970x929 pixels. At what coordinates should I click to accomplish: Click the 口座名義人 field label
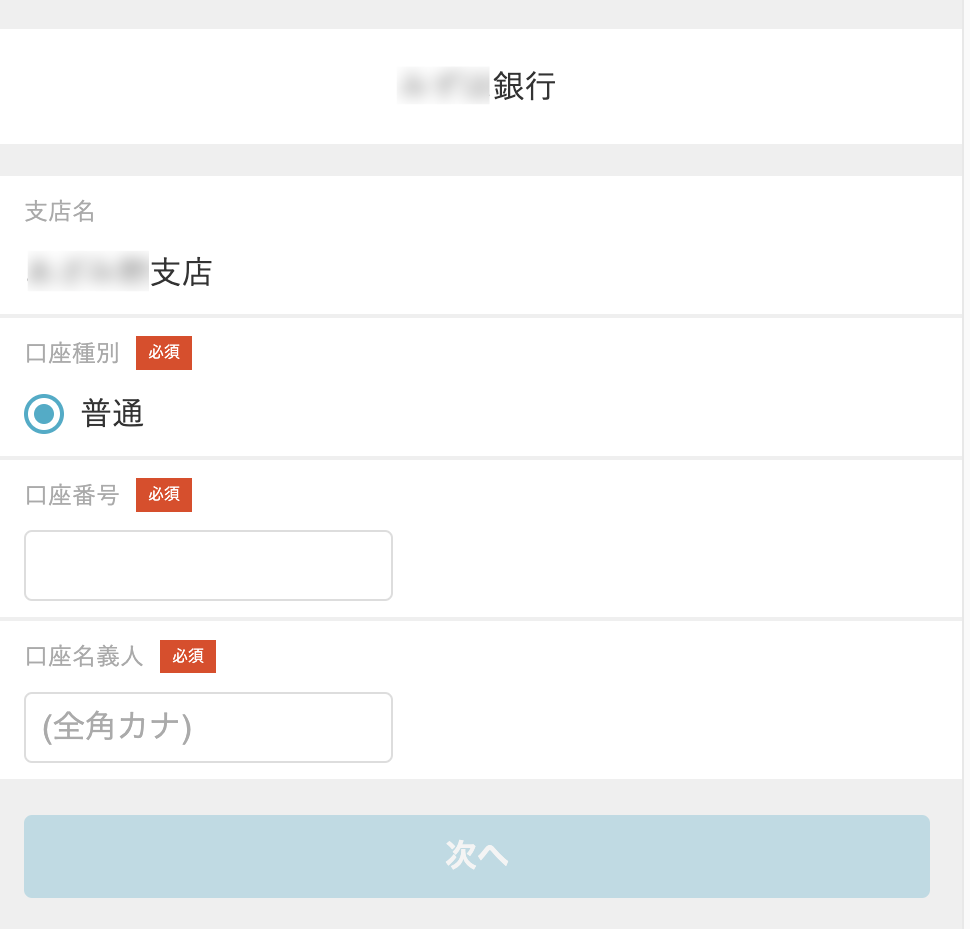tap(84, 657)
